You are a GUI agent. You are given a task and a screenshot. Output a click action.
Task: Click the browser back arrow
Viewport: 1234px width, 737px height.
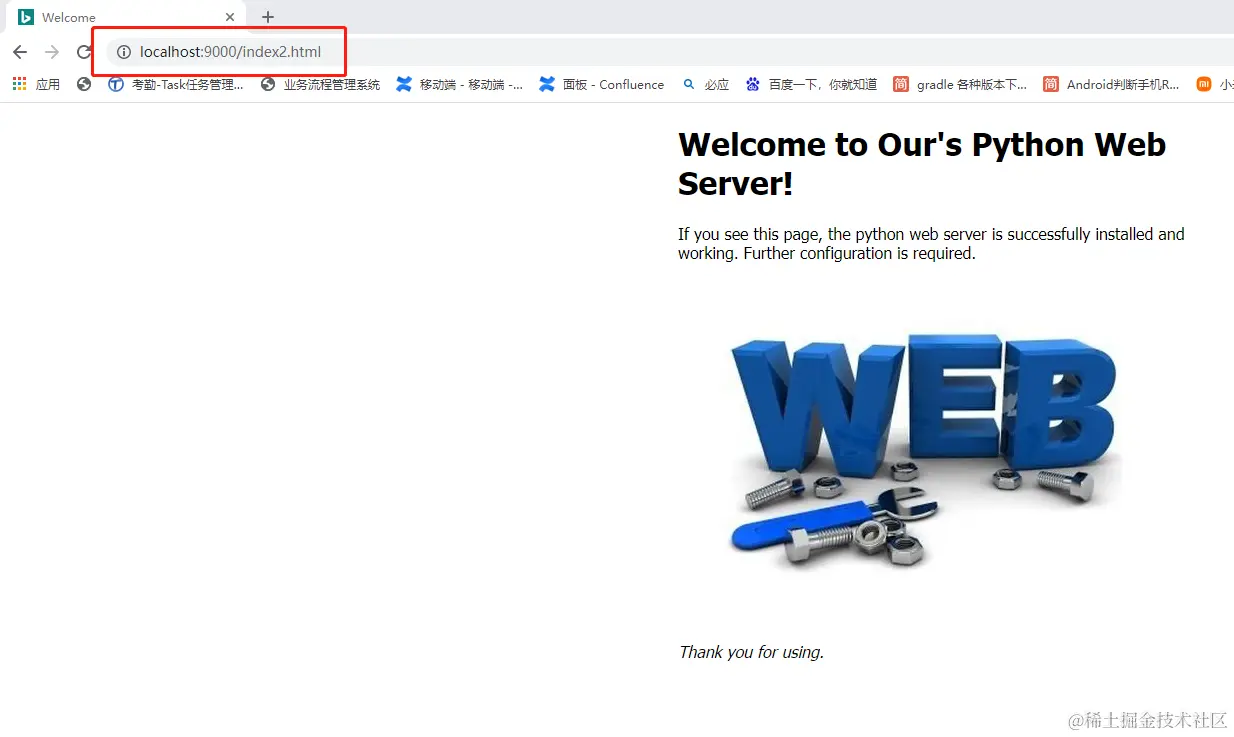pos(20,52)
